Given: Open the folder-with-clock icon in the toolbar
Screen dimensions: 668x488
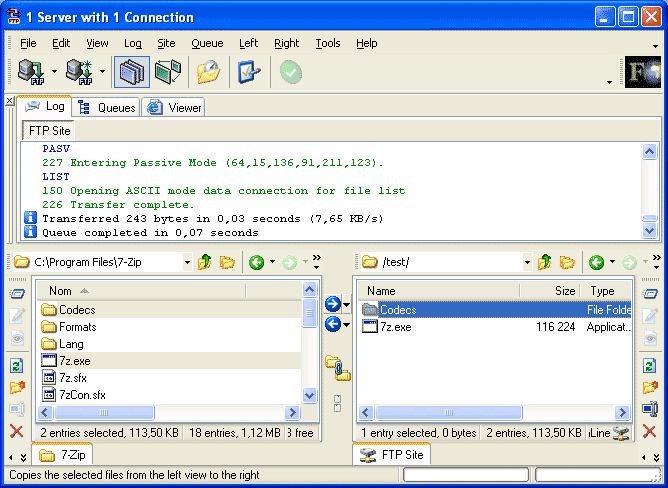Looking at the screenshot, I should click(x=208, y=72).
